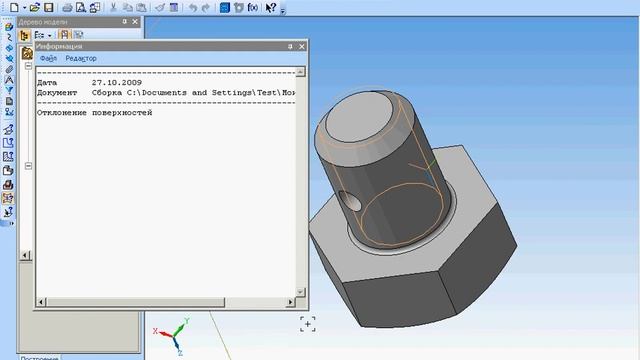
Task: Click the 'Документ' label line
Action: 57,93
